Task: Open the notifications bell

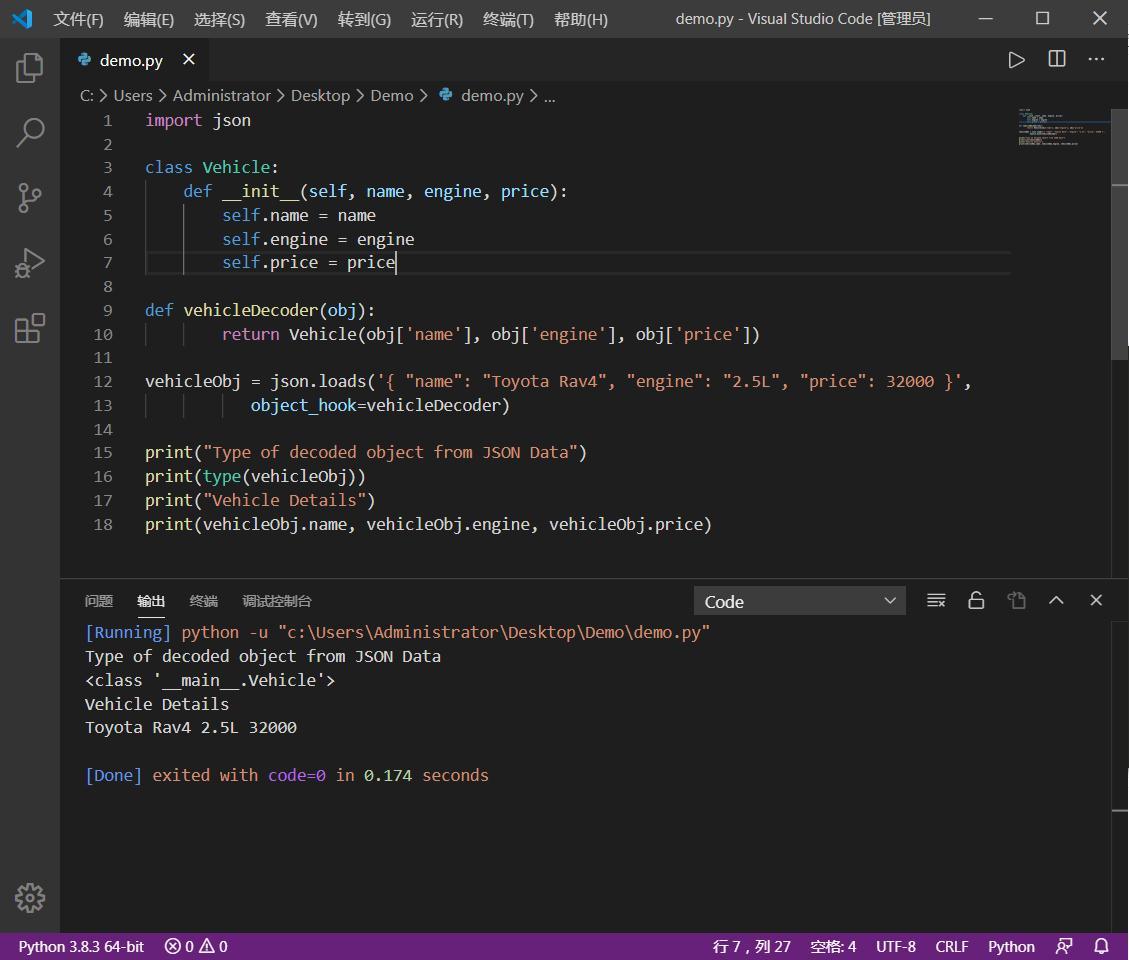Action: coord(1099,946)
